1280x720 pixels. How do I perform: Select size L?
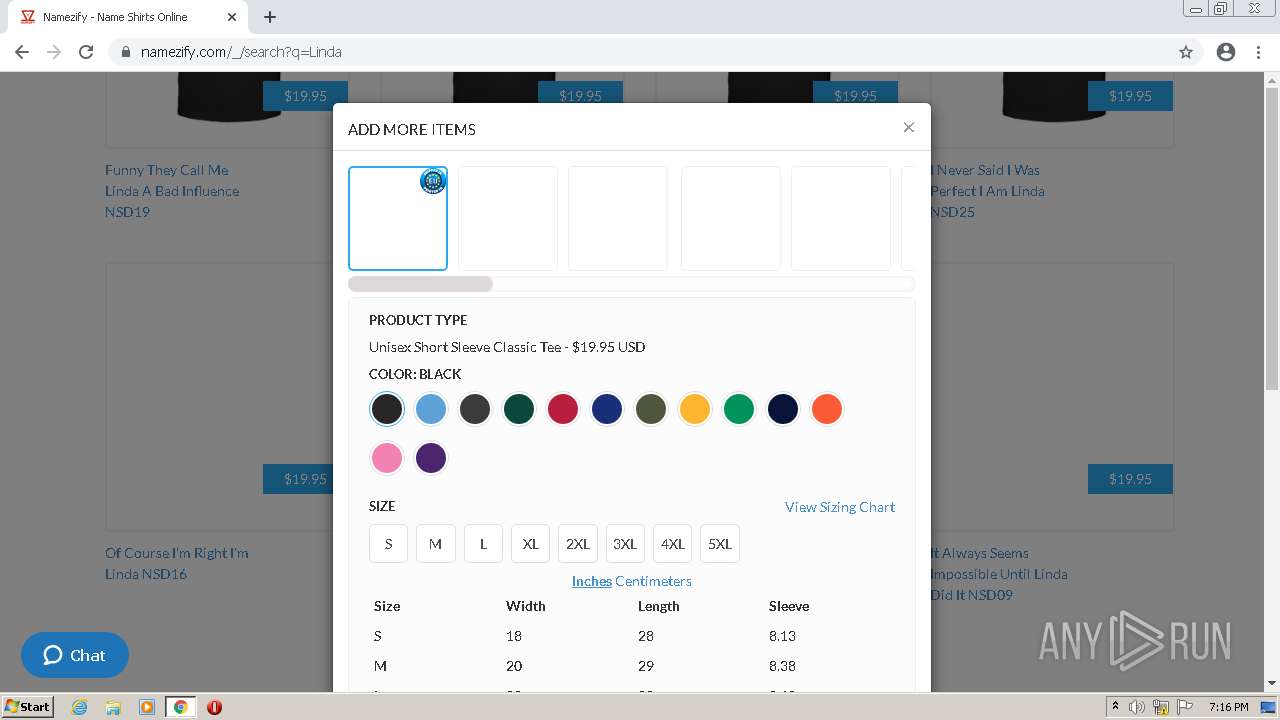tap(483, 544)
